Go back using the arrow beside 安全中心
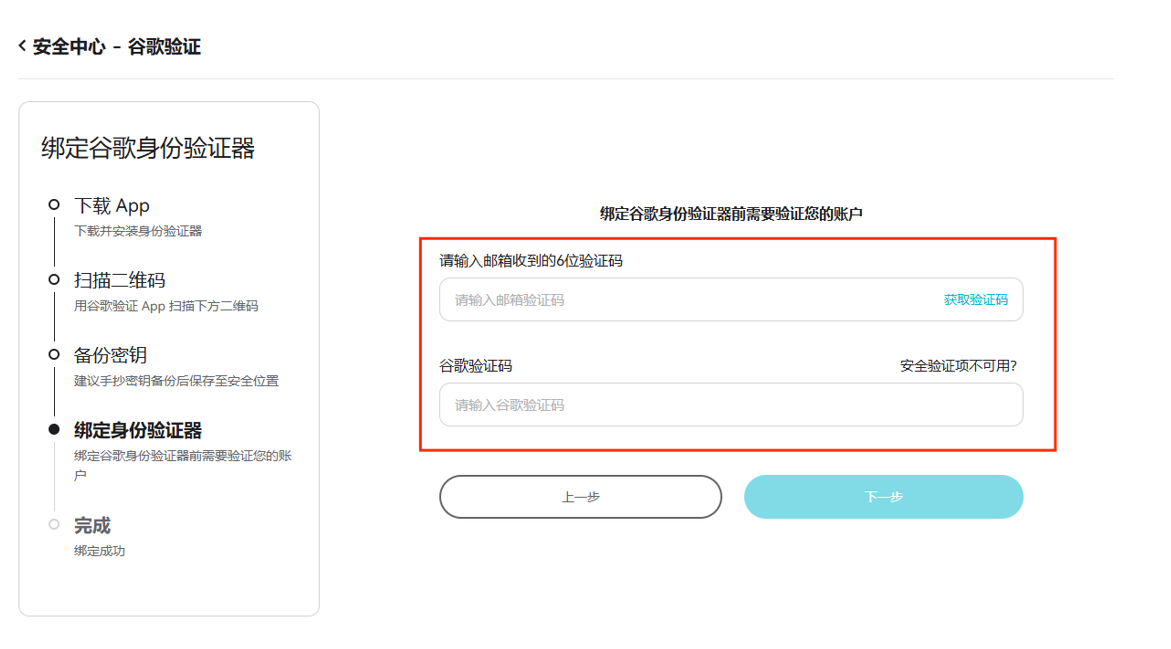The image size is (1171, 649). coord(22,46)
